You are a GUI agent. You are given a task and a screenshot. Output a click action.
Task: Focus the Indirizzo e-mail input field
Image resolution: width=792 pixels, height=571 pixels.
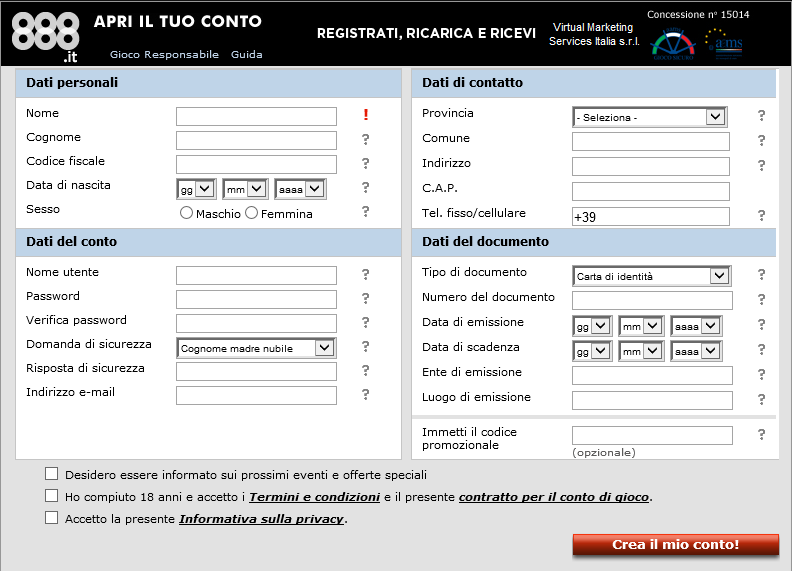(x=257, y=395)
